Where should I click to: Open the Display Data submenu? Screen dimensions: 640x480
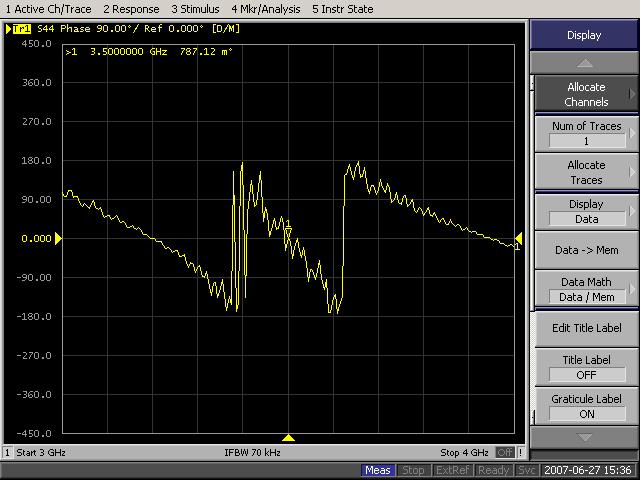(x=586, y=211)
